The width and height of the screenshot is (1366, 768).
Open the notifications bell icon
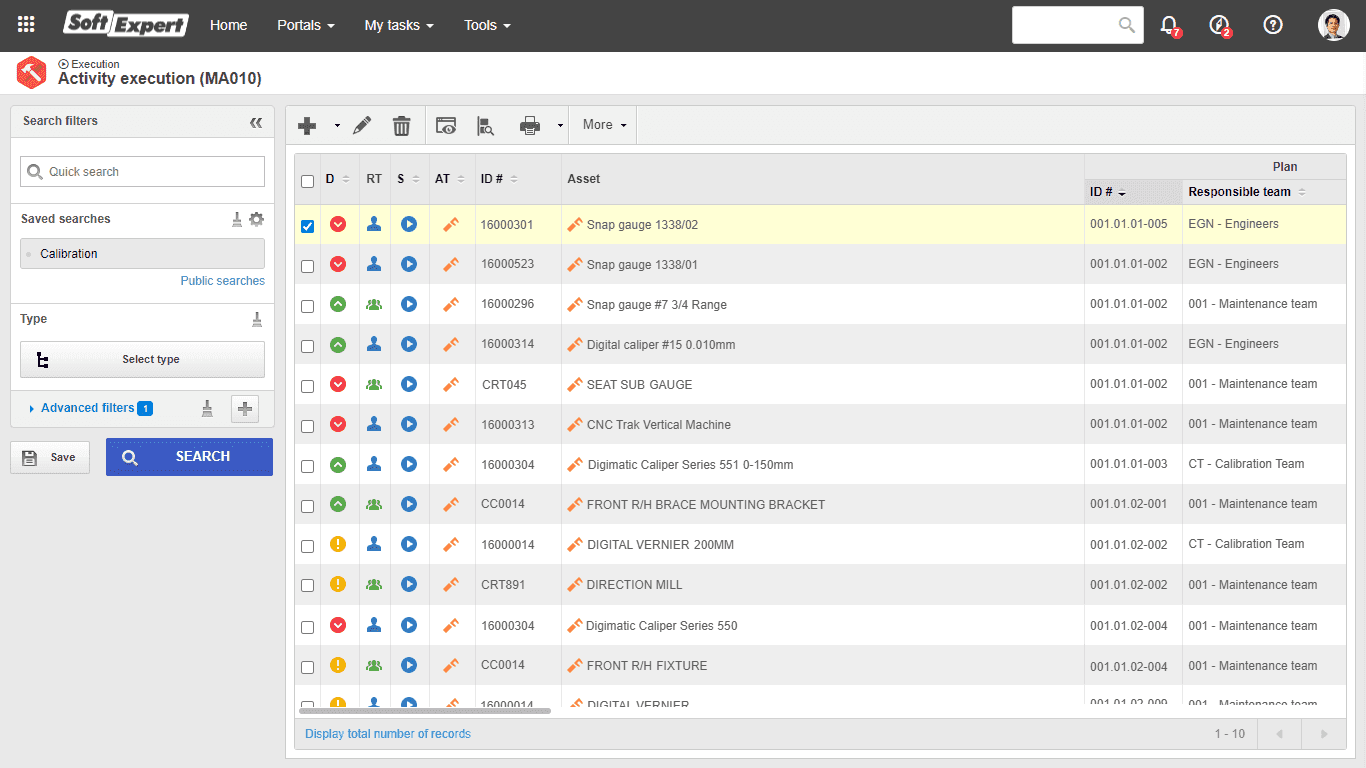(1169, 25)
